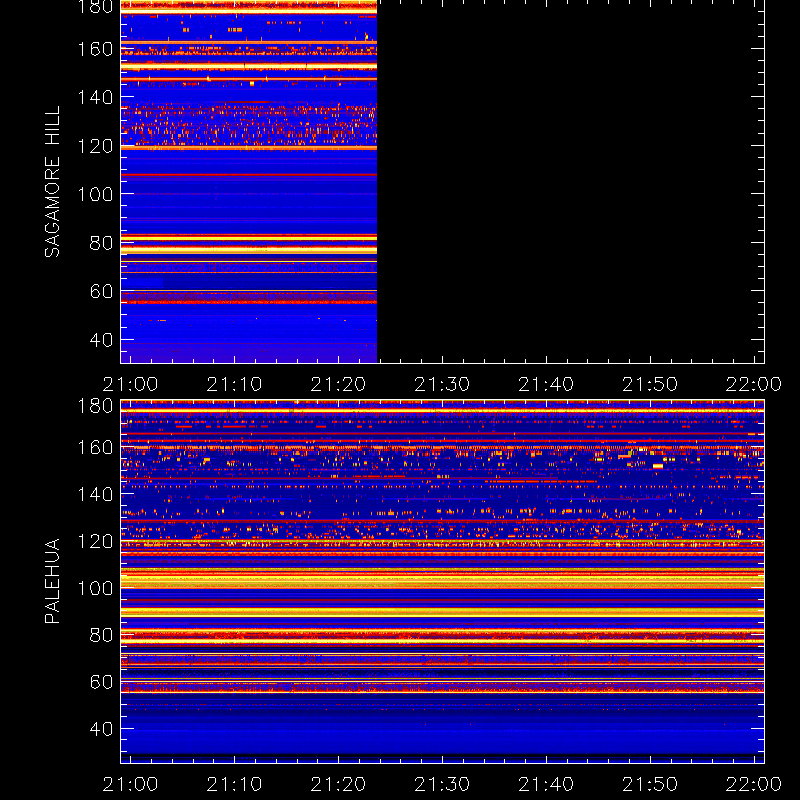Select the 80 tick label on Palehua plot
Image resolution: width=800 pixels, height=800 pixels.
point(101,635)
